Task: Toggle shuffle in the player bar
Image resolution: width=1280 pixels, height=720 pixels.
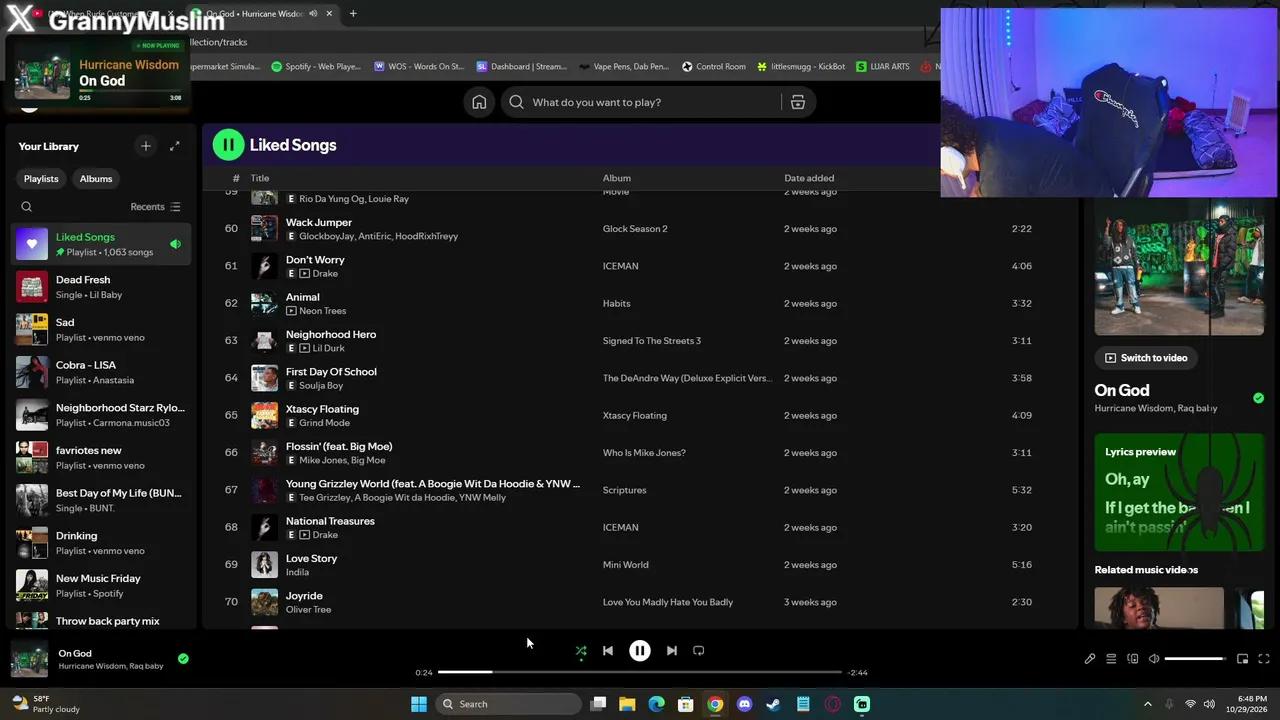Action: pos(581,651)
